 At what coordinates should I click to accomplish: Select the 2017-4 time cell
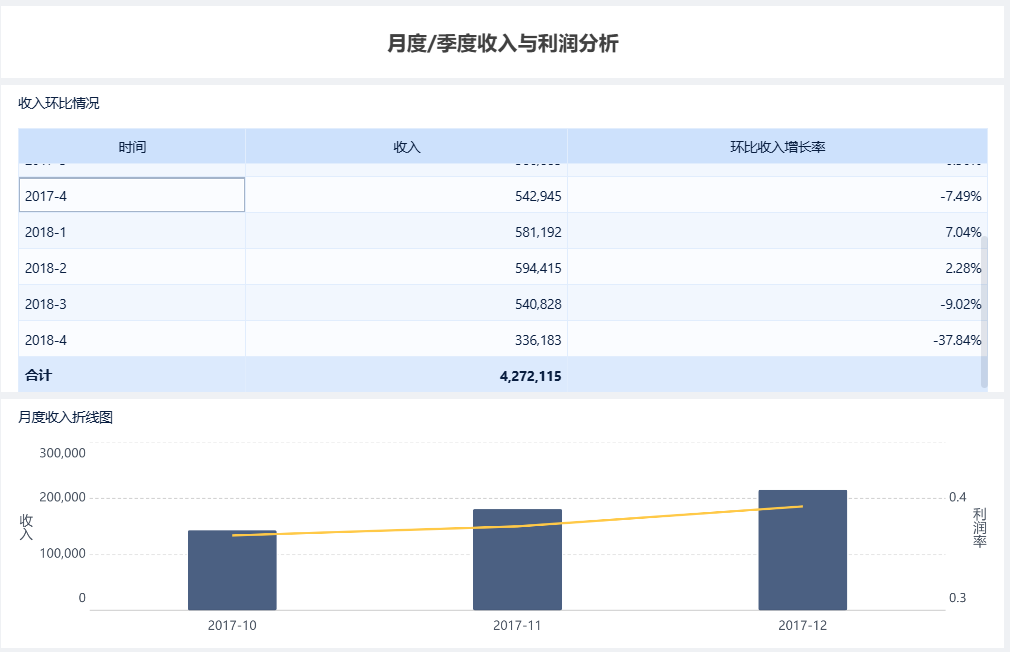pyautogui.click(x=132, y=195)
